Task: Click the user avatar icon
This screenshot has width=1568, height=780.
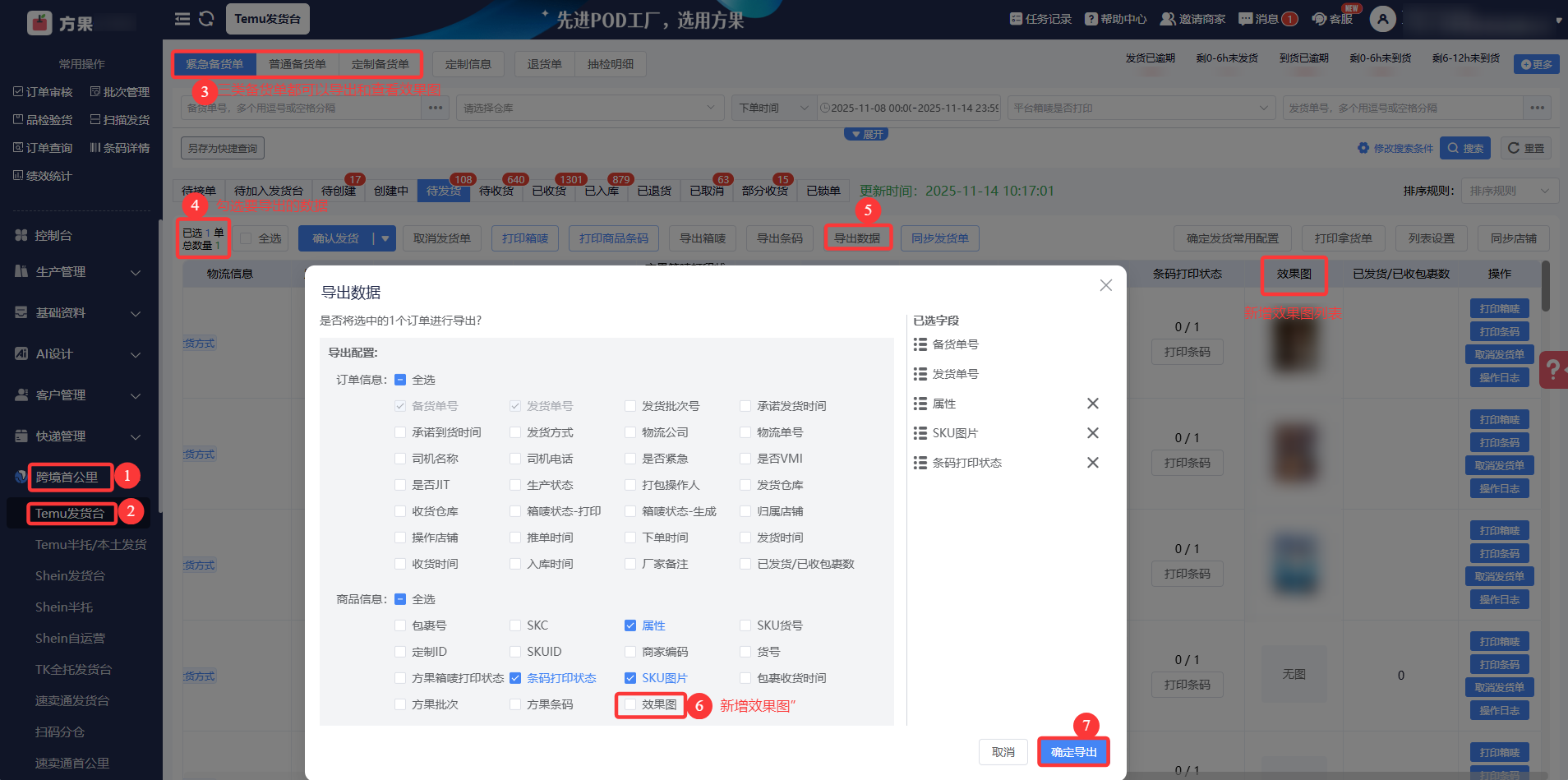Action: [x=1383, y=18]
